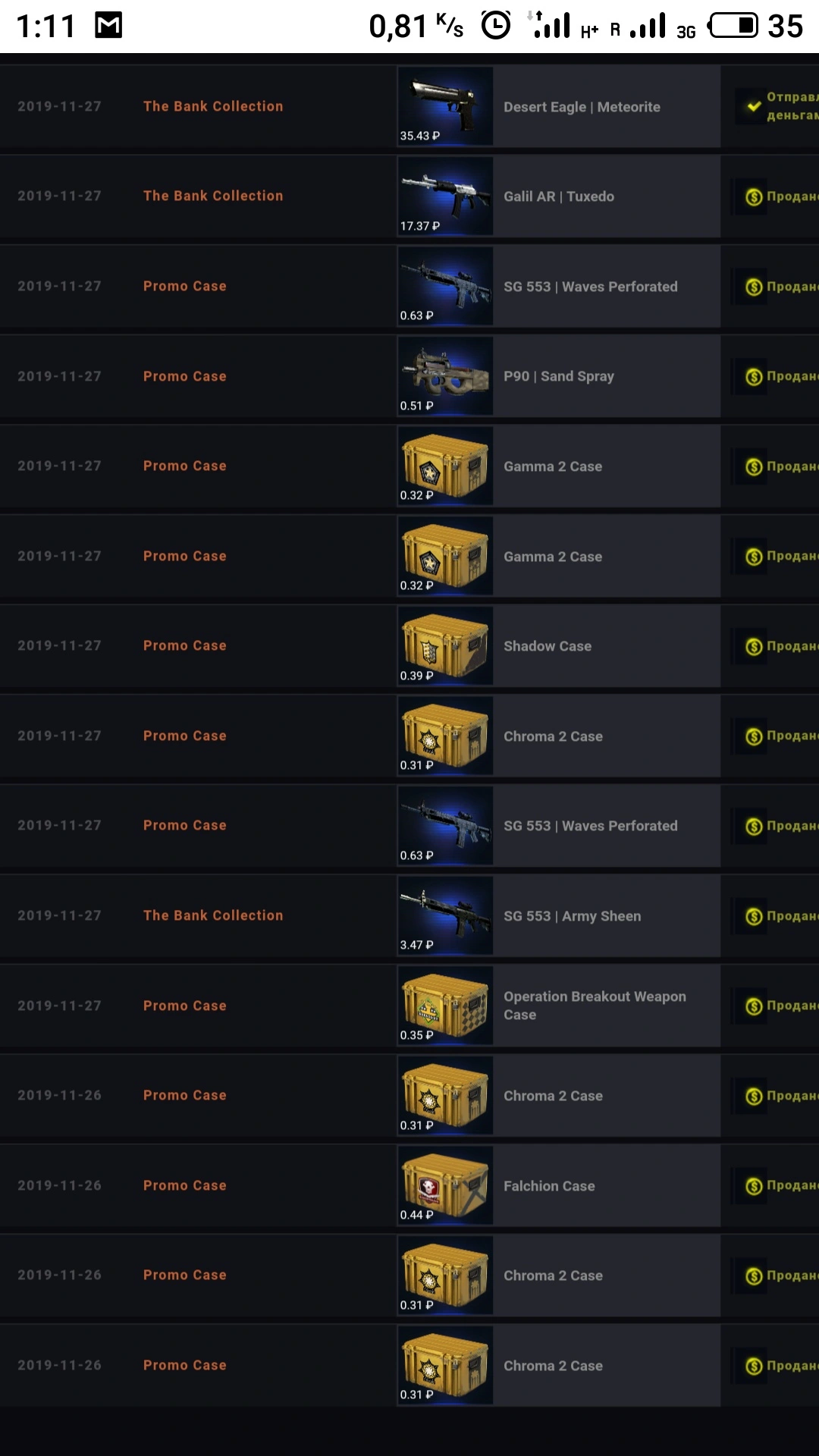Tap the coin sold icon beside Falchion Case
819x1456 pixels.
[x=754, y=1186]
